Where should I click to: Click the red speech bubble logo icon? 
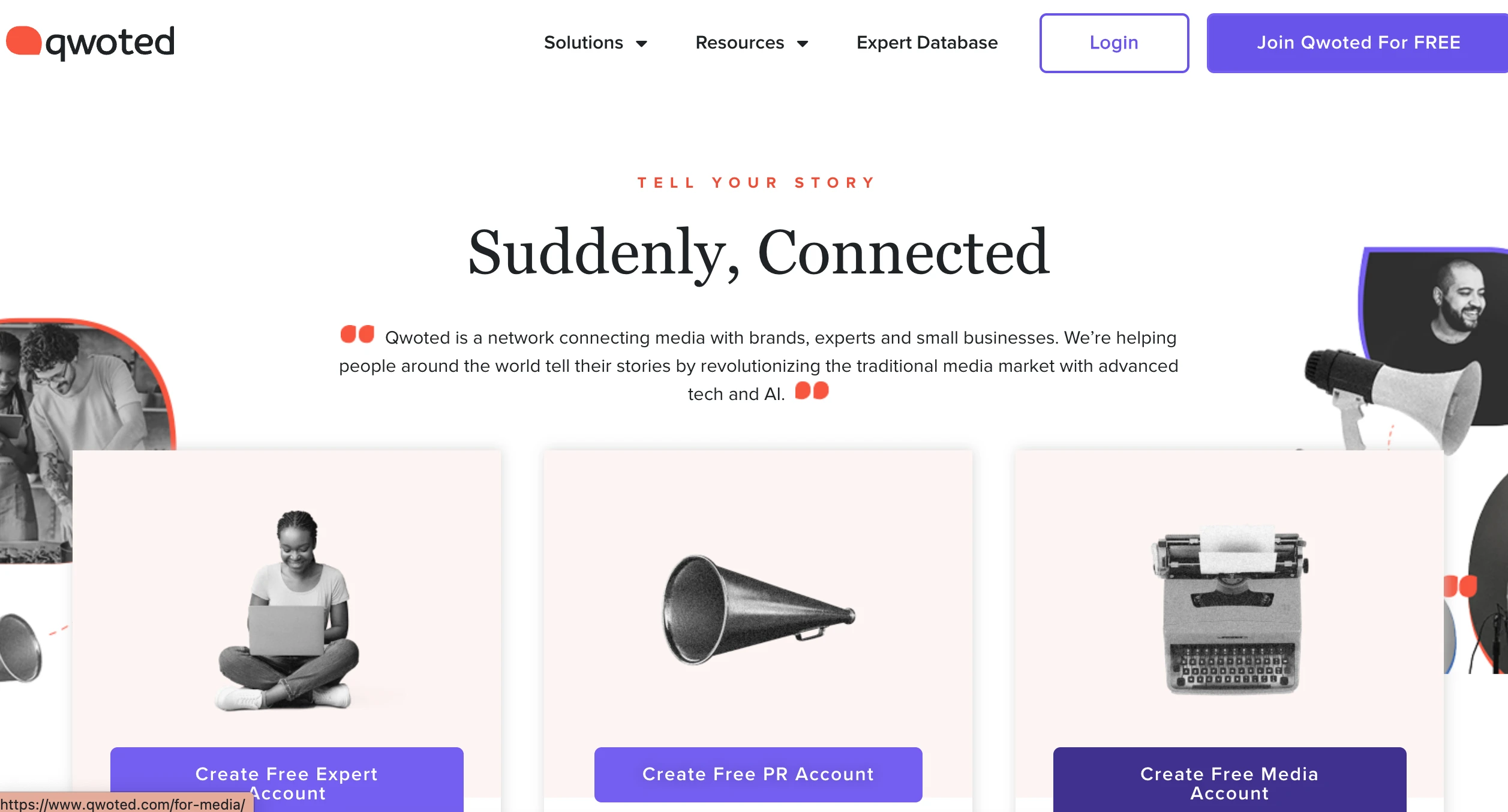[23, 41]
